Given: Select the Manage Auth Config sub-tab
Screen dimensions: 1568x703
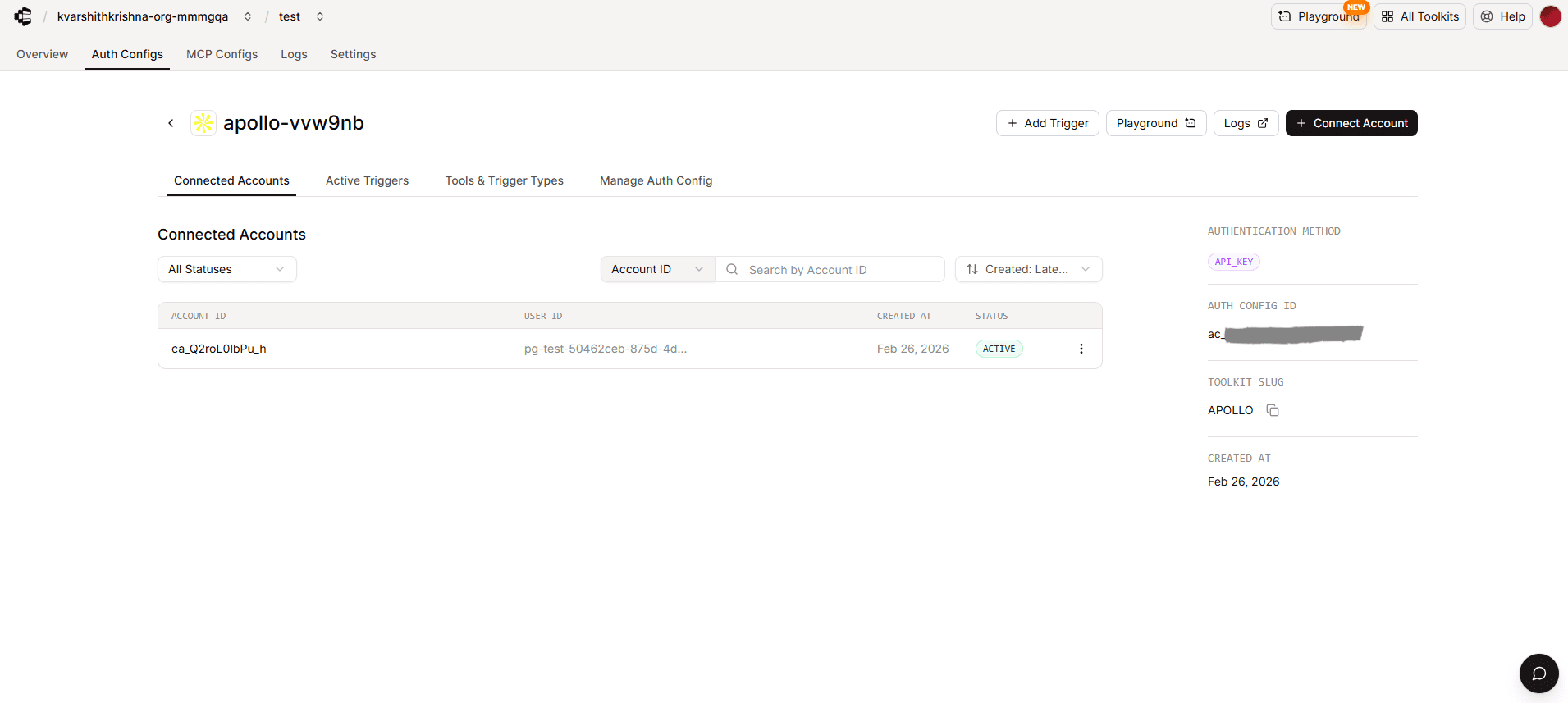Looking at the screenshot, I should point(656,180).
